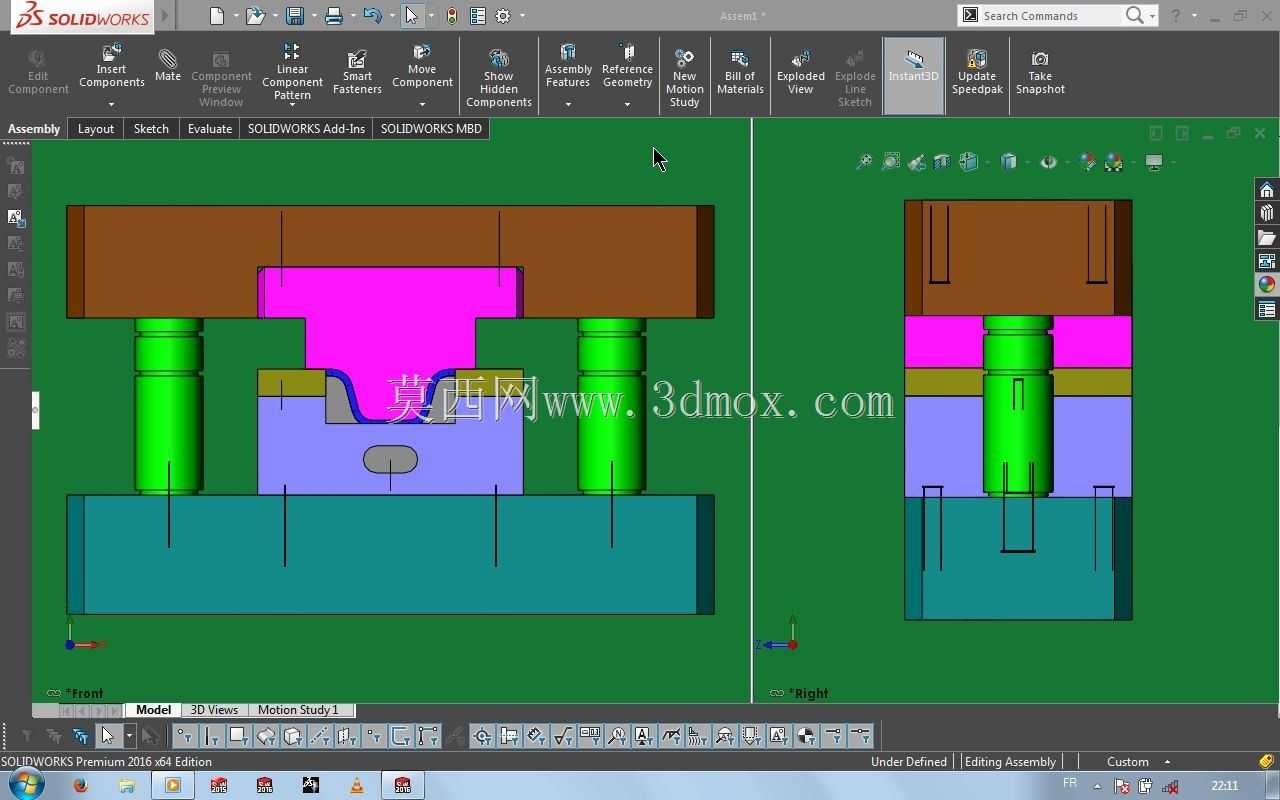Select the Mate tool

[168, 64]
